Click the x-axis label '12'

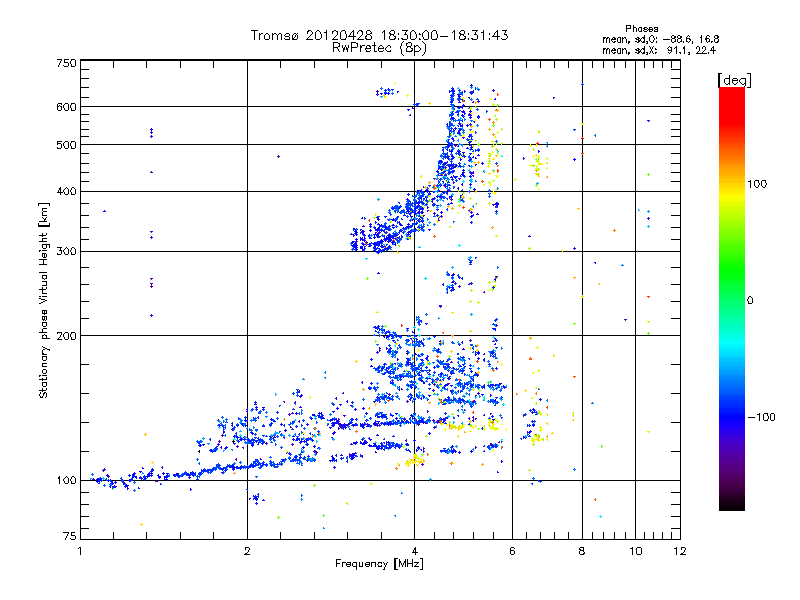[680, 552]
